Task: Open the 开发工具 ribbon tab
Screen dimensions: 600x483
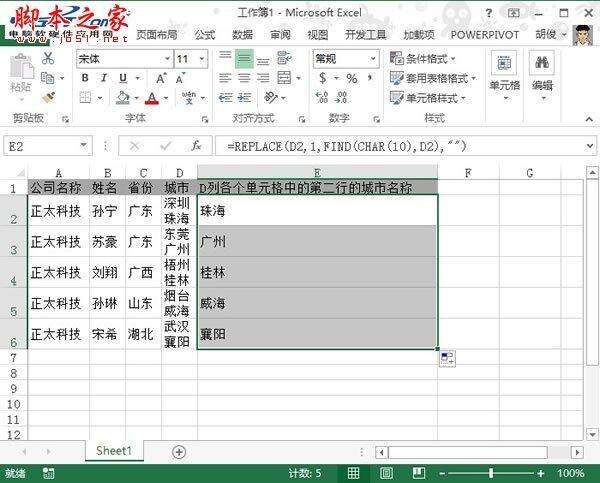Action: (x=365, y=35)
